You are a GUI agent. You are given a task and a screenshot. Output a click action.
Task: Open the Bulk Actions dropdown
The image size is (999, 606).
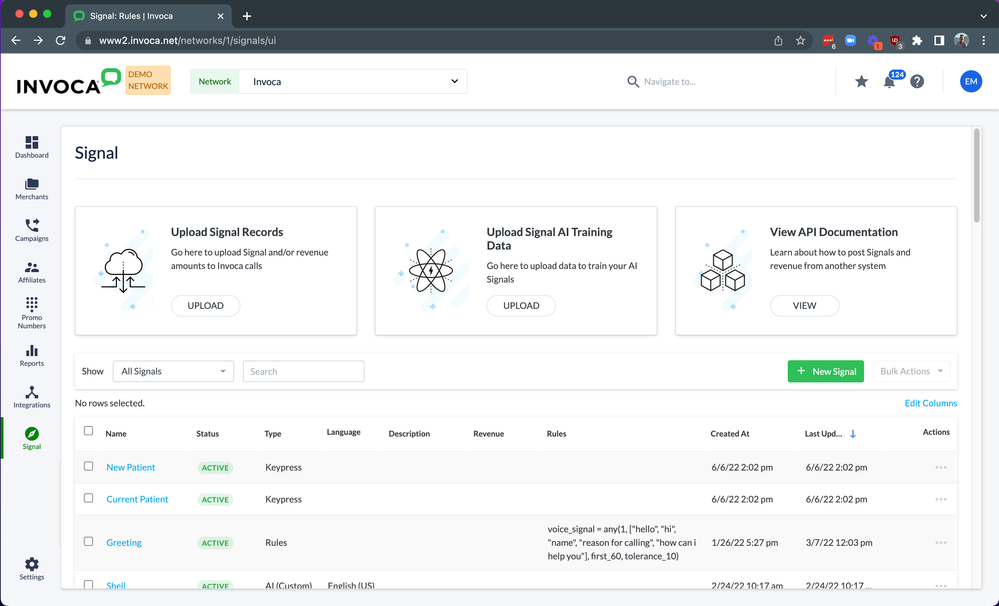911,372
